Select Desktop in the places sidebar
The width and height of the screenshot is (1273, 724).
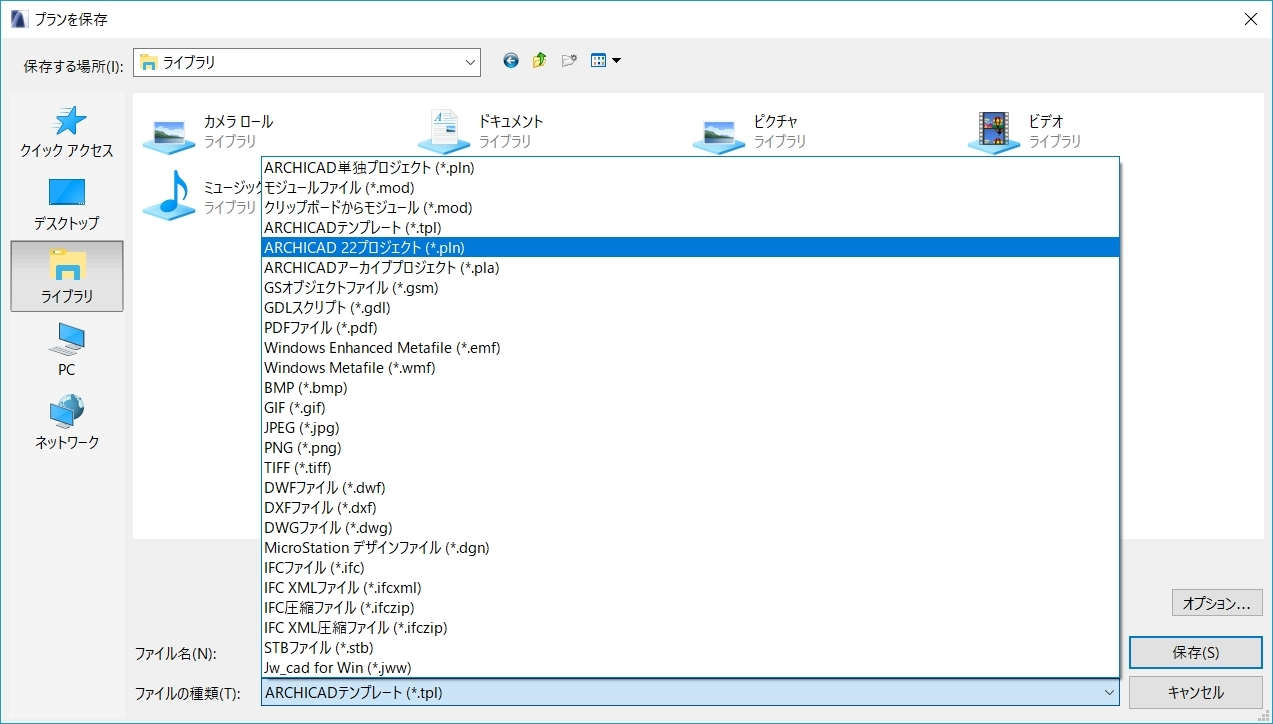tap(67, 204)
